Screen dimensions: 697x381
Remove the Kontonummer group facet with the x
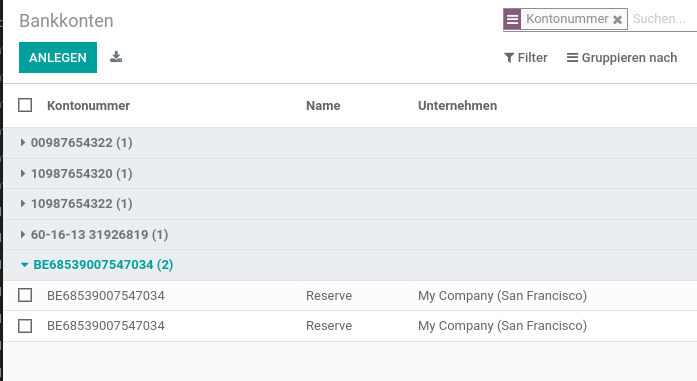617,20
